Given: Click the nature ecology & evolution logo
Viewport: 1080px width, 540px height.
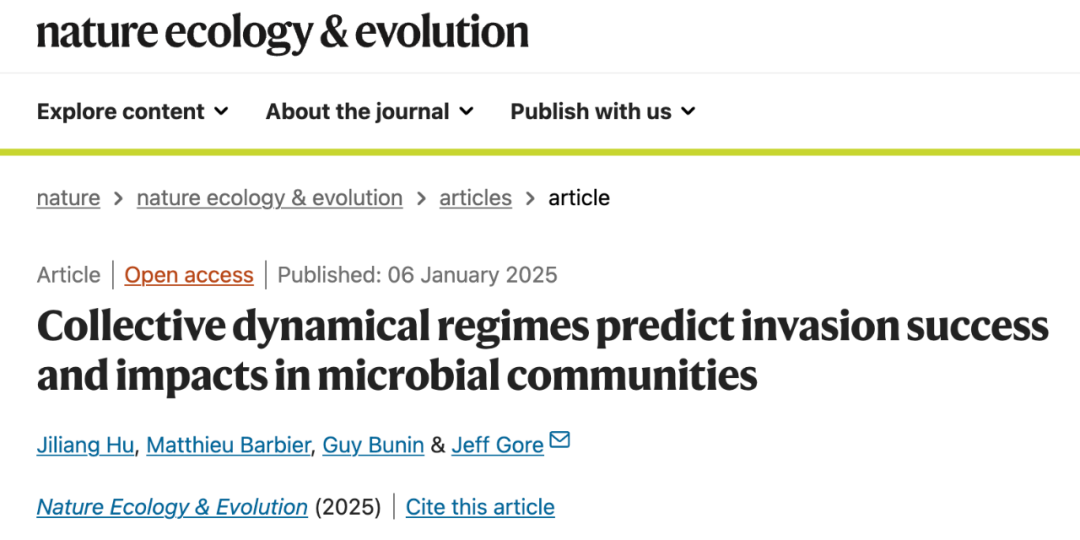Looking at the screenshot, I should coord(282,33).
